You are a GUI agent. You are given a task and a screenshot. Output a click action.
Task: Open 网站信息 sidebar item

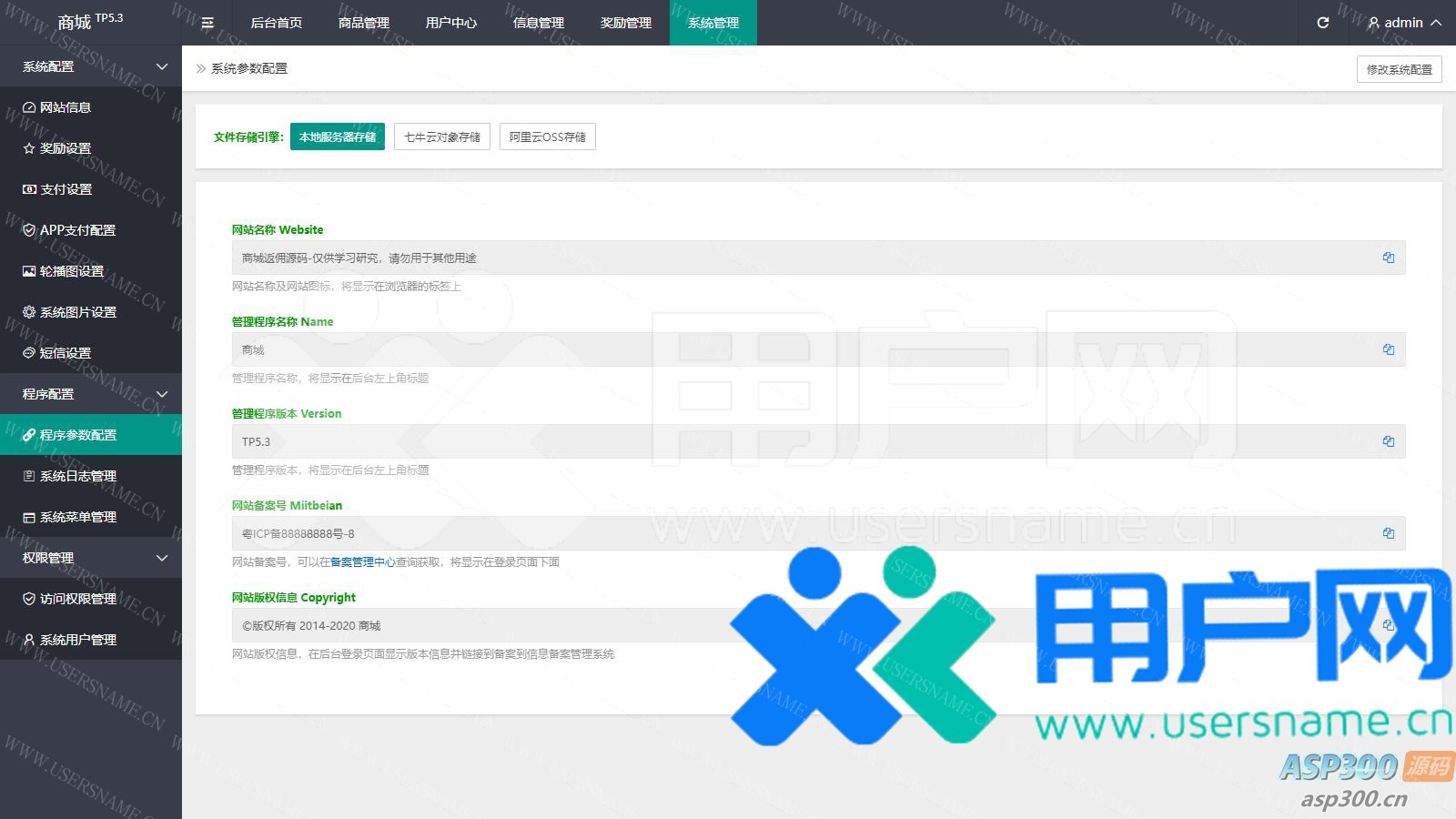point(91,107)
